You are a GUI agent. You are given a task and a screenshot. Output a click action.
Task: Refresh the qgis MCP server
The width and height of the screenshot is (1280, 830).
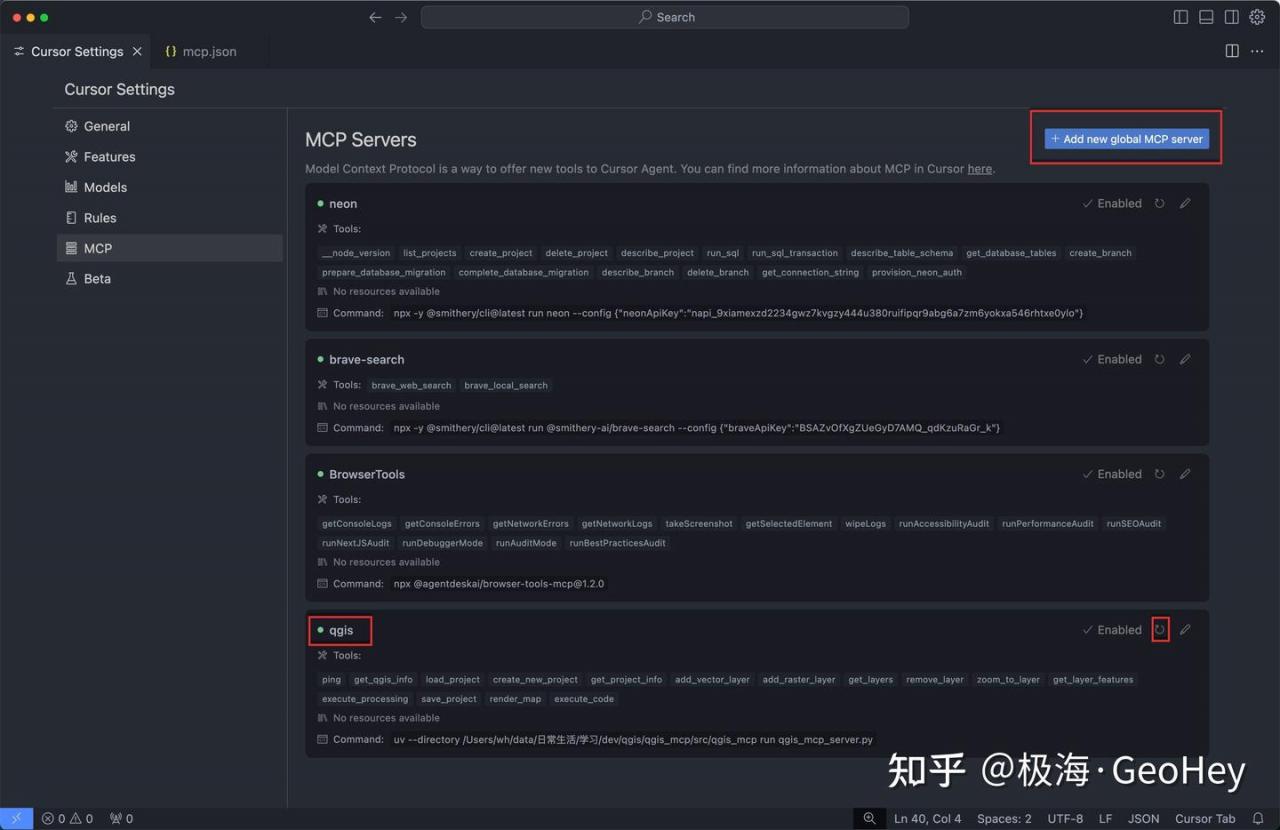[x=1160, y=630]
